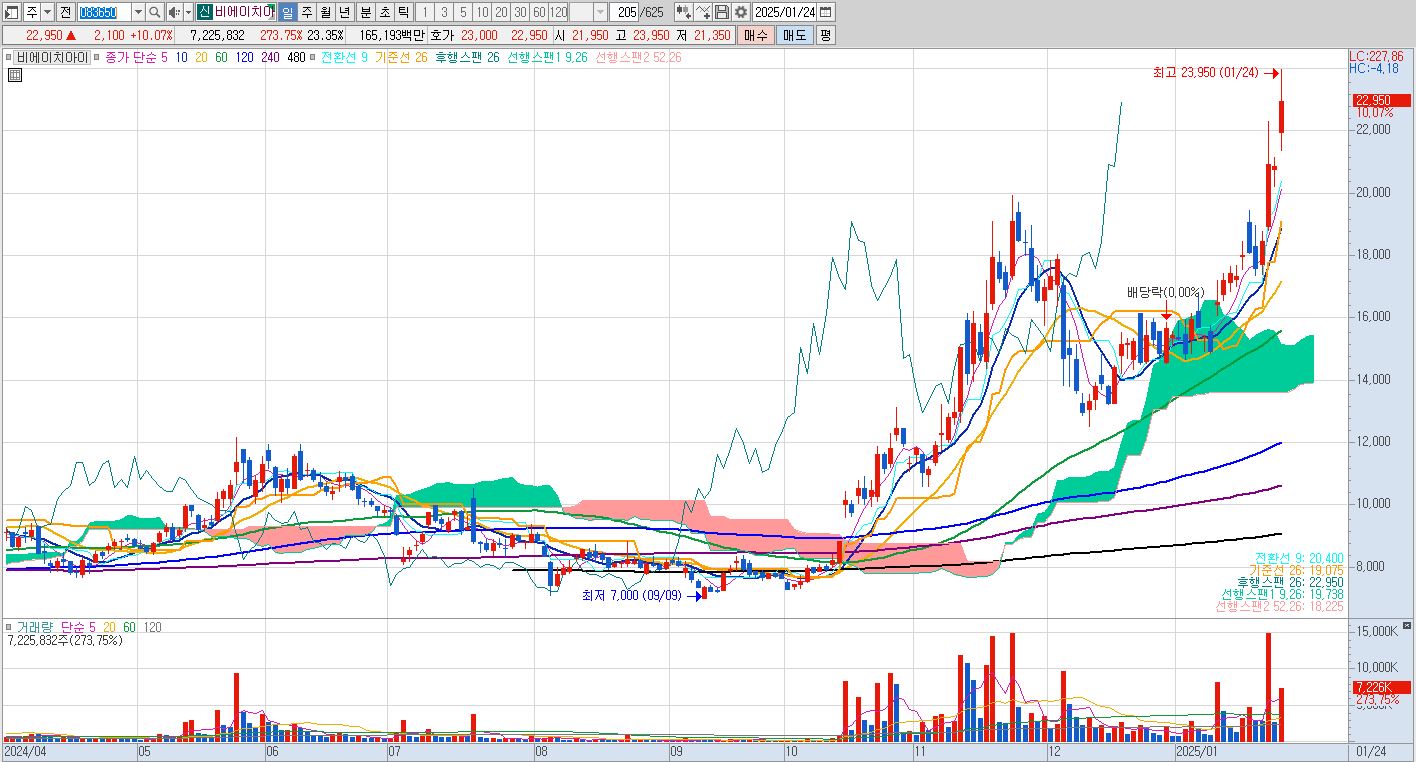Expand the interval combo box arrow
This screenshot has height=762, width=1416.
click(x=600, y=12)
